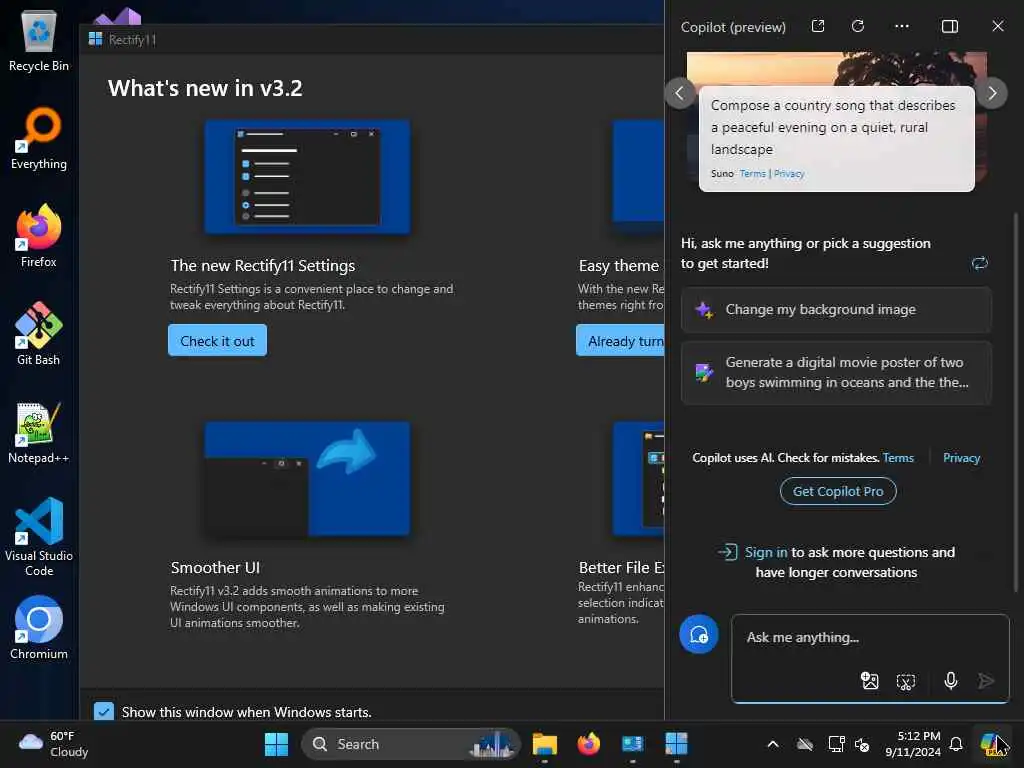Show previous Copilot suggestion card
This screenshot has height=768, width=1024.
(680, 93)
